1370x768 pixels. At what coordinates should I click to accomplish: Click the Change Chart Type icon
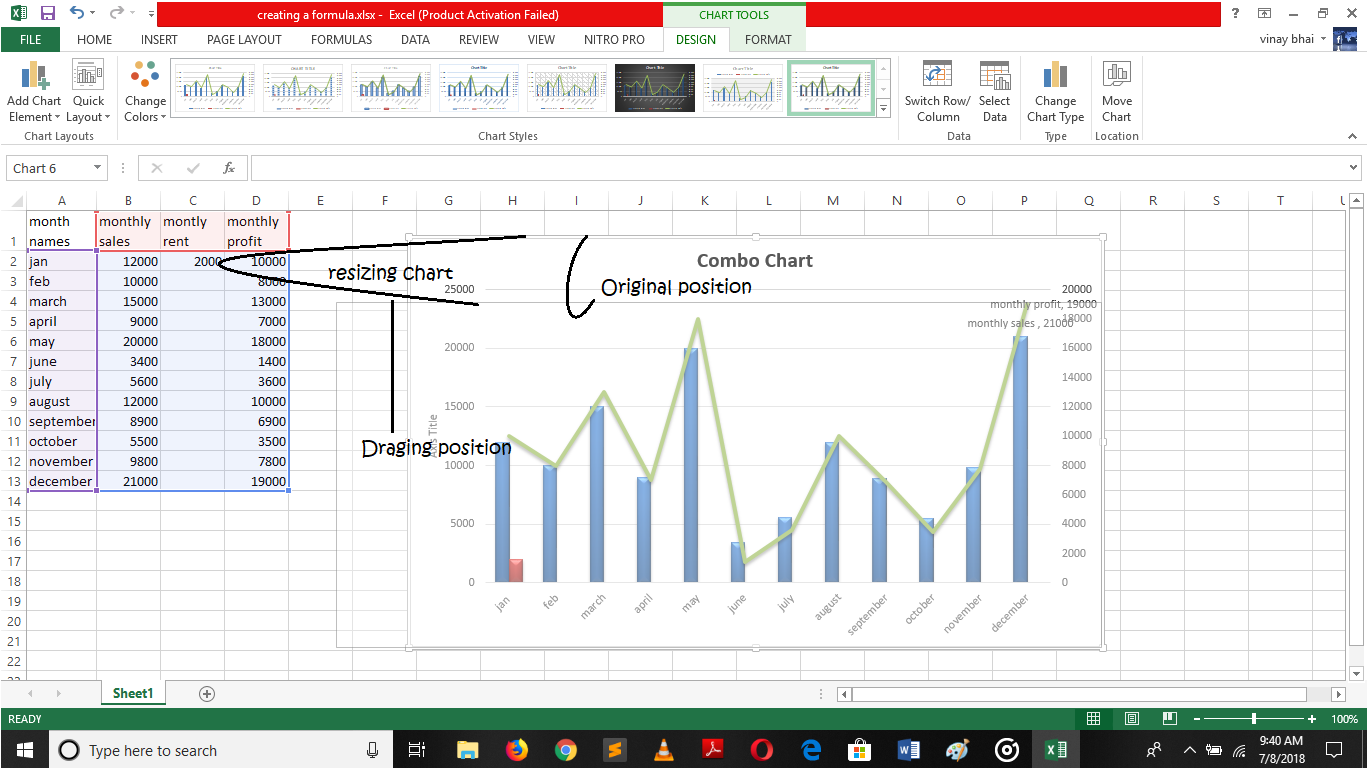(1055, 77)
